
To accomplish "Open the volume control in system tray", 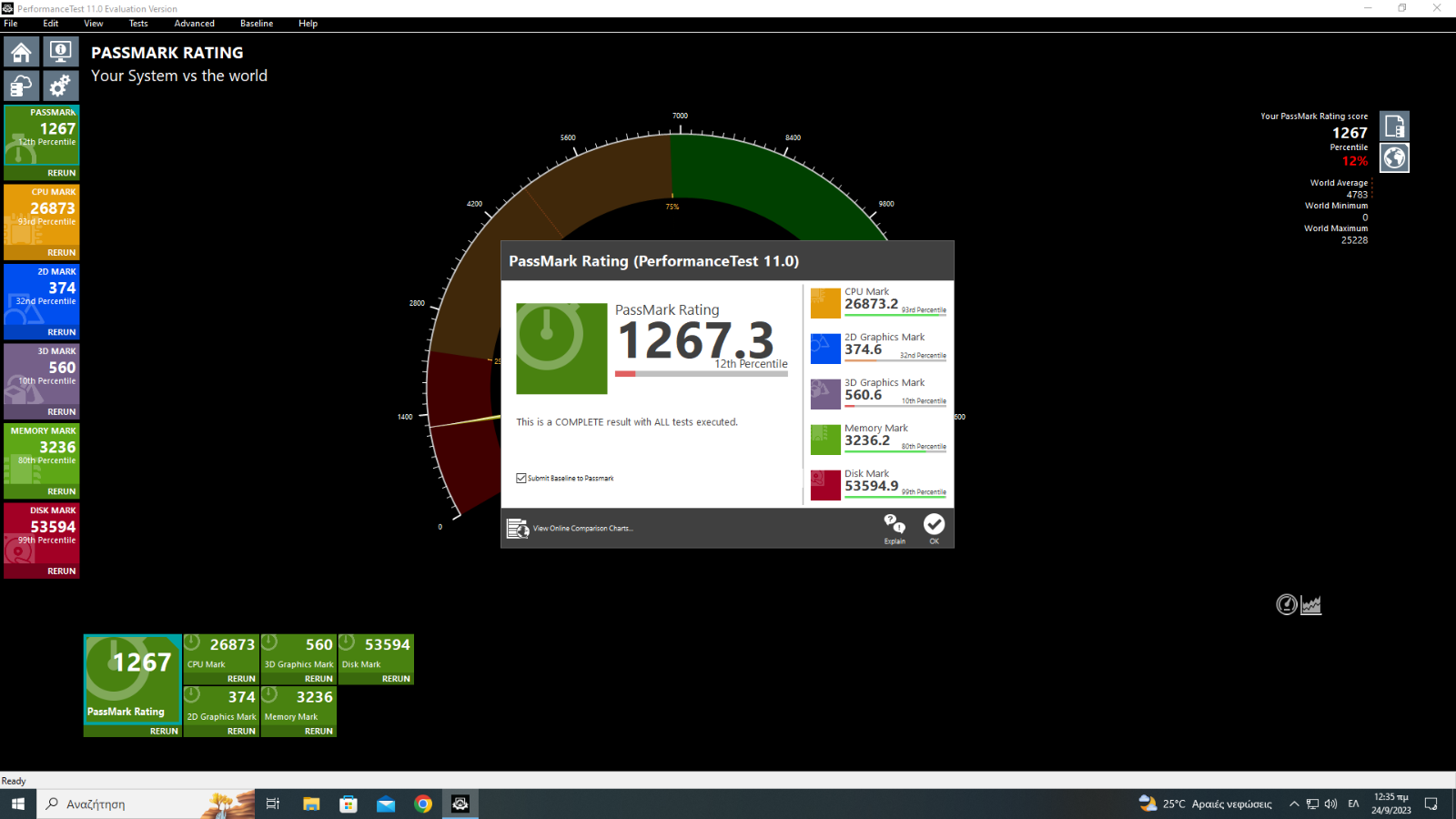I will [1330, 804].
